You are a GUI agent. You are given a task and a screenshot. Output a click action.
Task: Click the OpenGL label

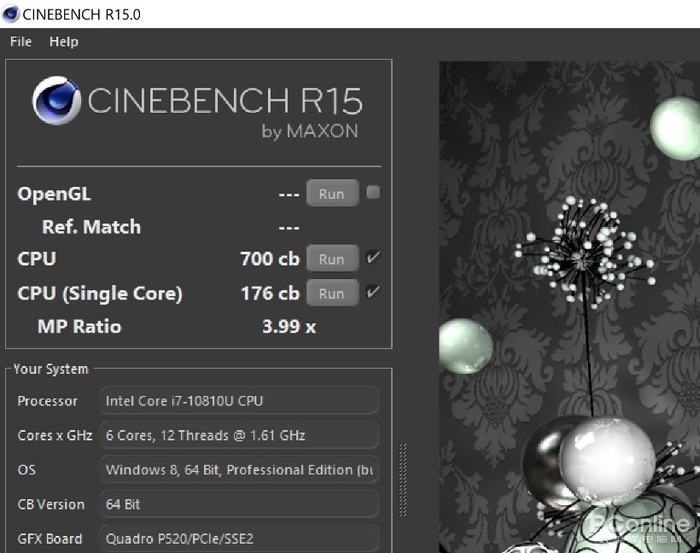click(54, 194)
